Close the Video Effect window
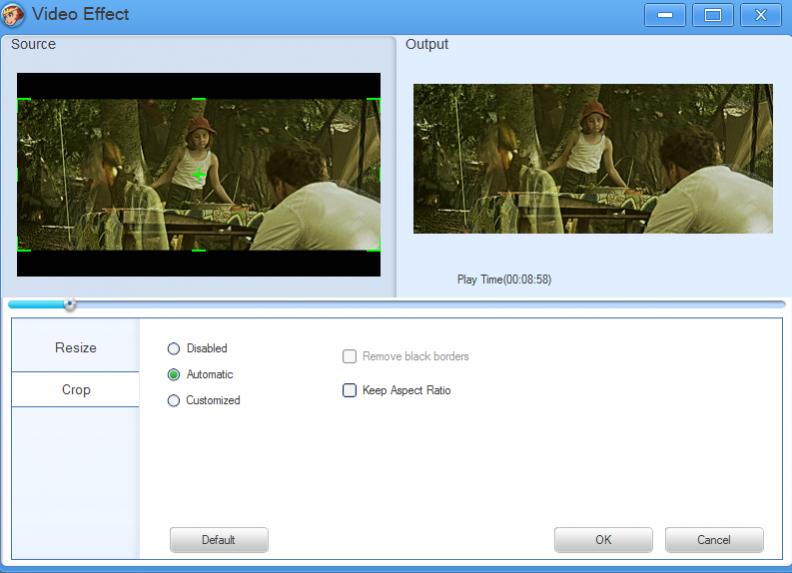This screenshot has width=792, height=573. click(761, 15)
